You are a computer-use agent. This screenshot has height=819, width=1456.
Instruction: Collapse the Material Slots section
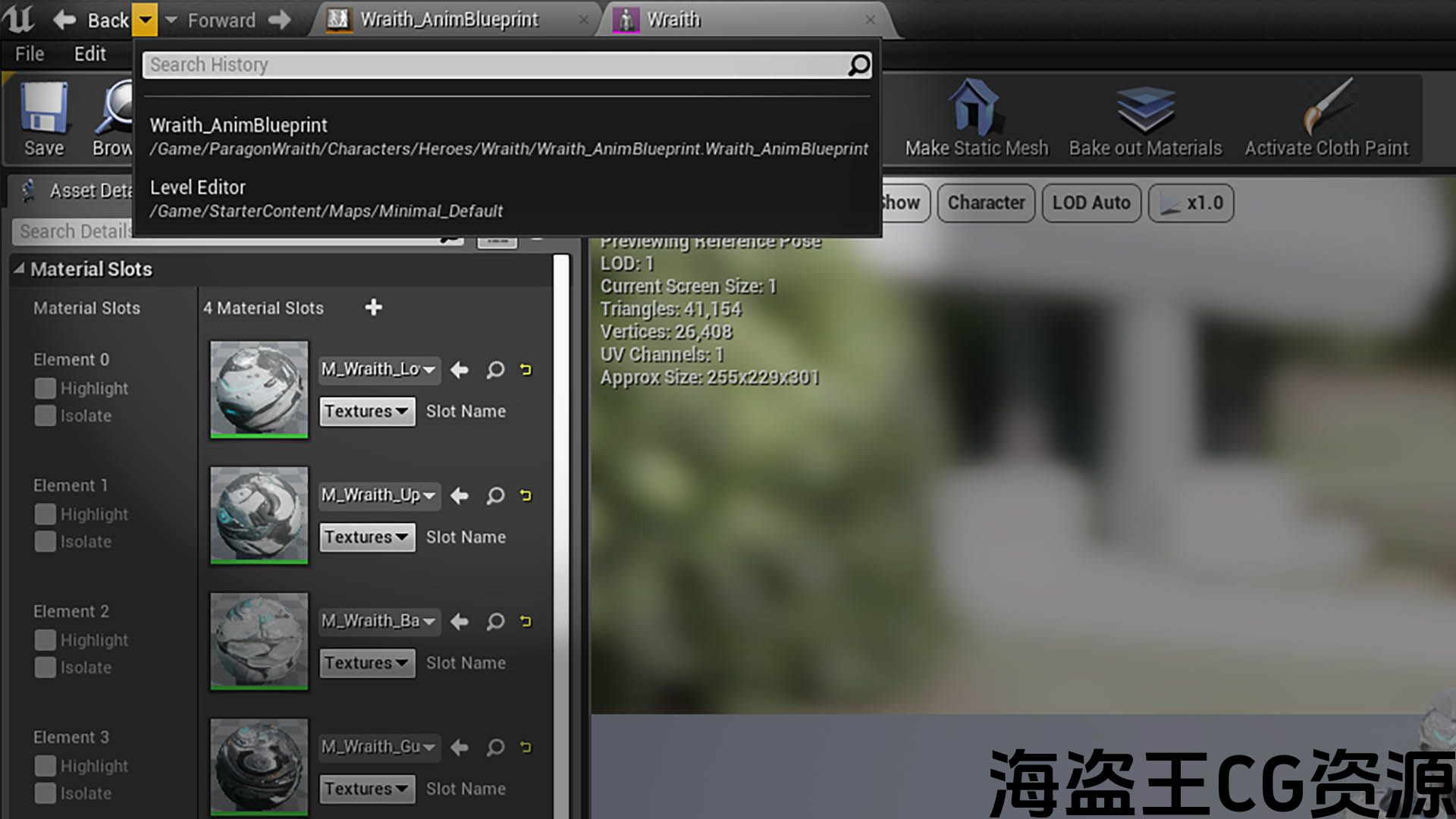[x=20, y=268]
